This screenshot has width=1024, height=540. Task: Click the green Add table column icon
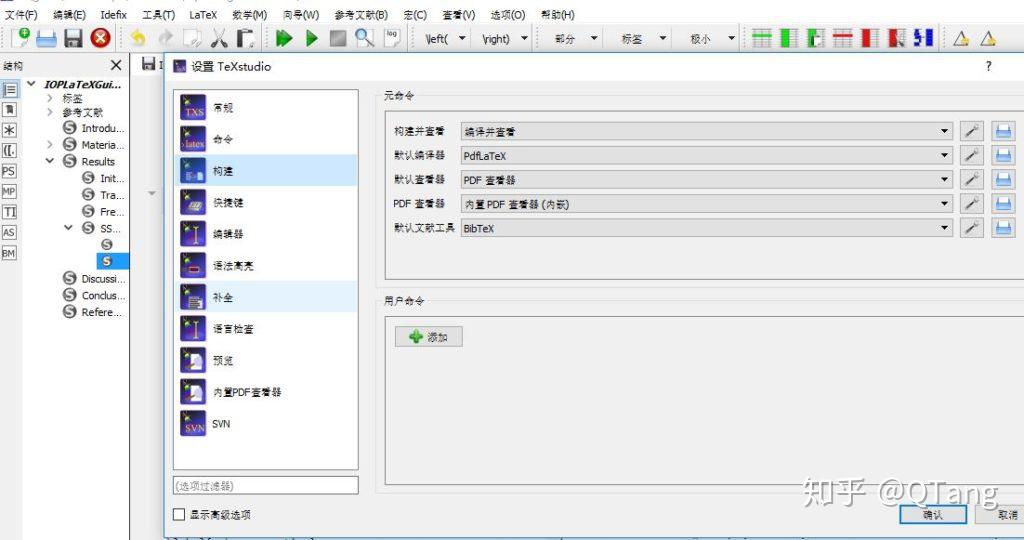789,39
